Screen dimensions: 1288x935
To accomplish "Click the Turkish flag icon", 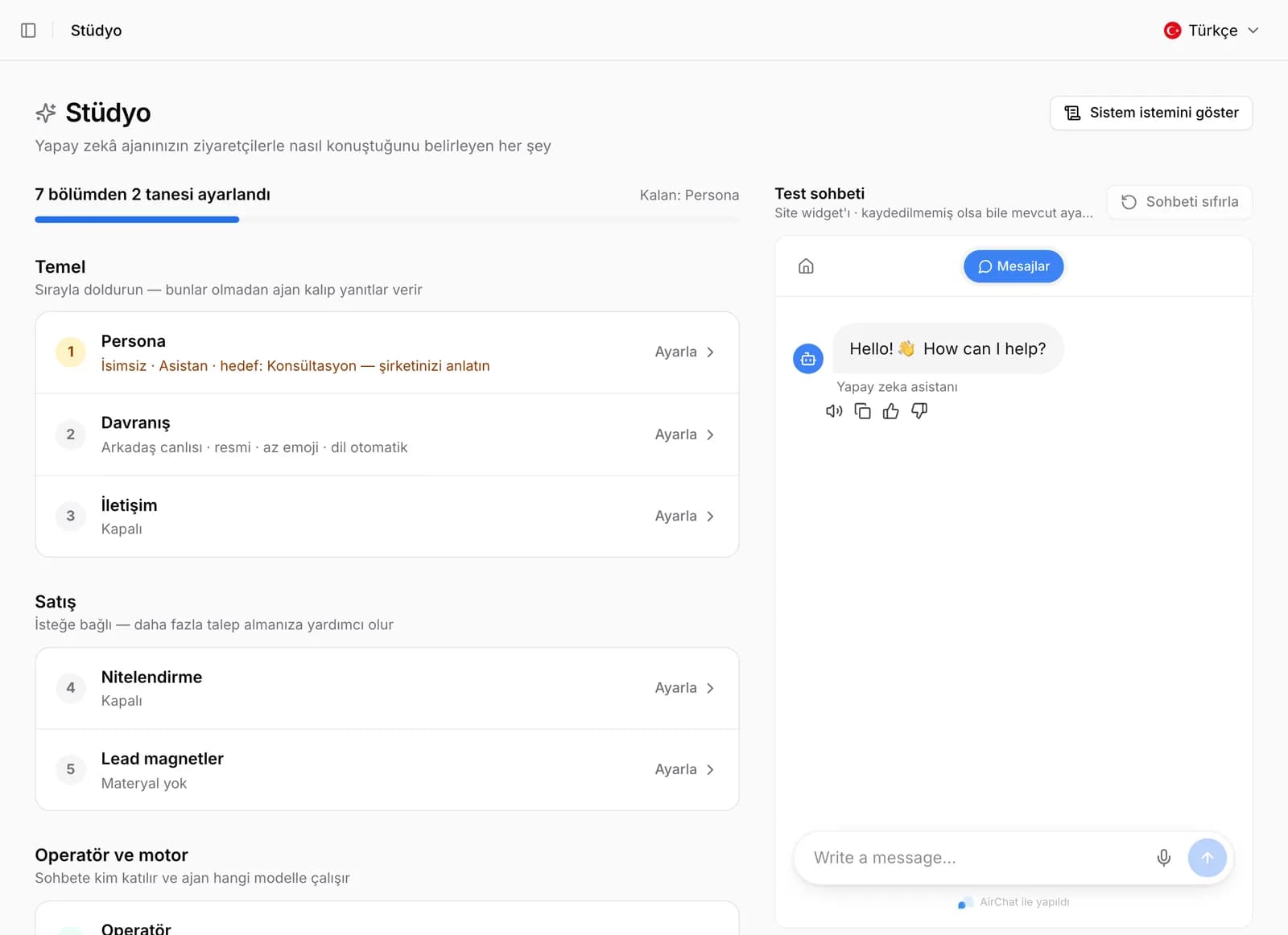I will (x=1172, y=31).
